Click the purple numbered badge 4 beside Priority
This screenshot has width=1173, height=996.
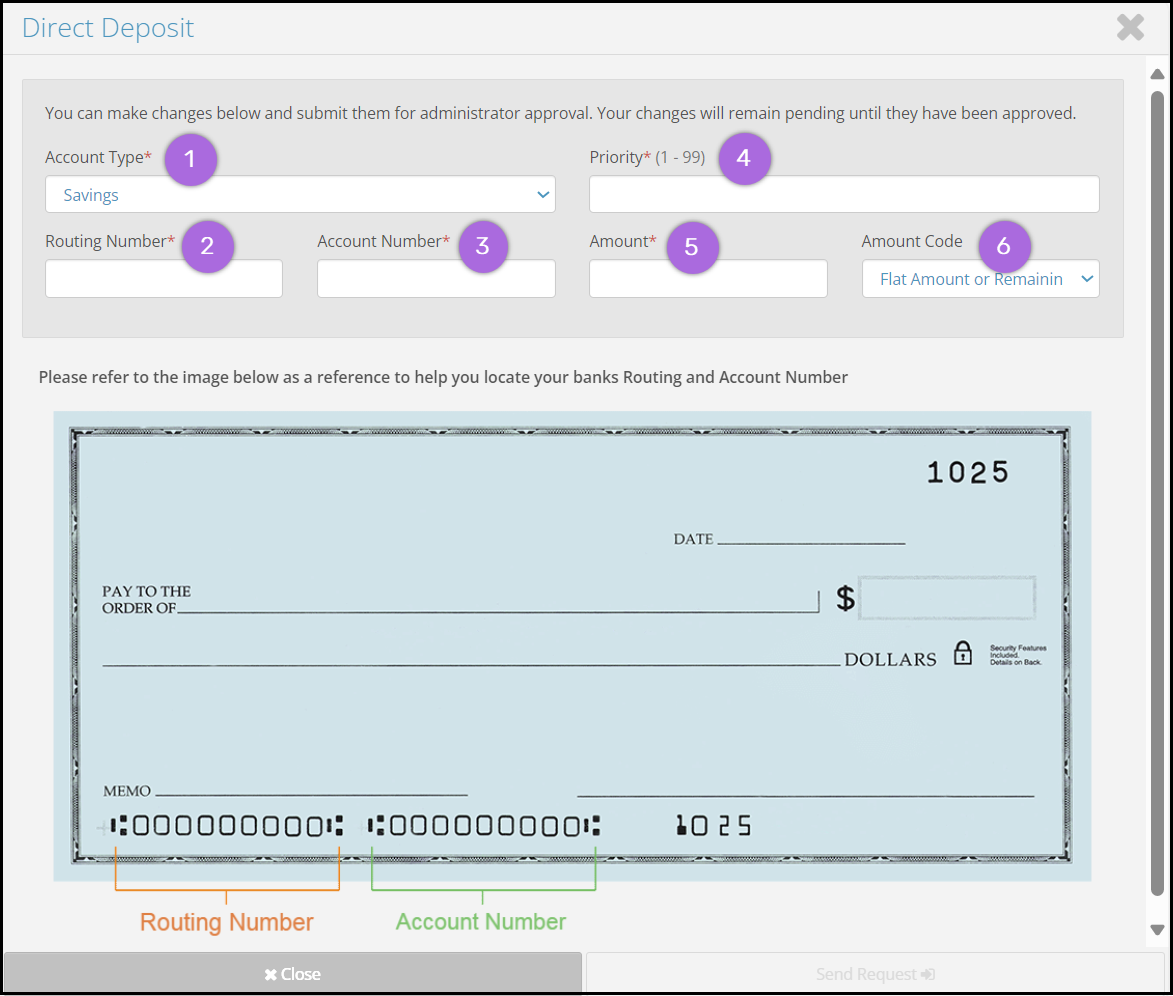(745, 158)
